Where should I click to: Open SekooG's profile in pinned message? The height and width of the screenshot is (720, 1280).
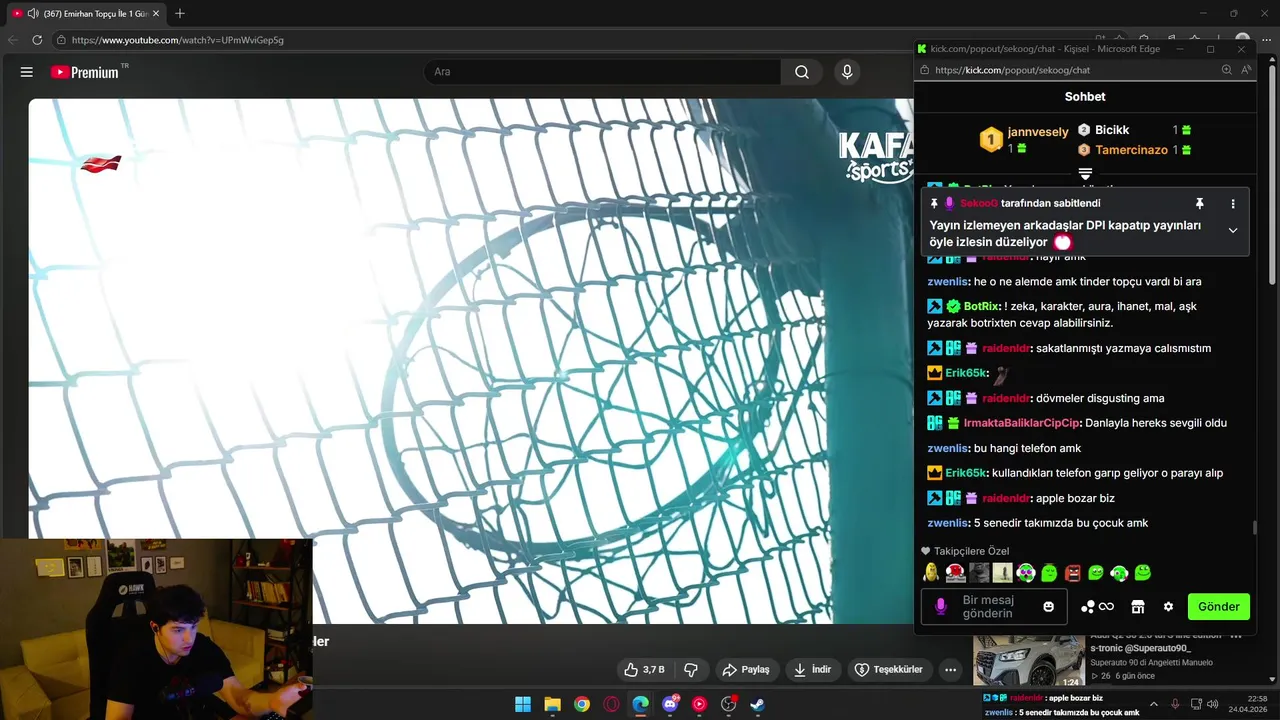click(979, 203)
